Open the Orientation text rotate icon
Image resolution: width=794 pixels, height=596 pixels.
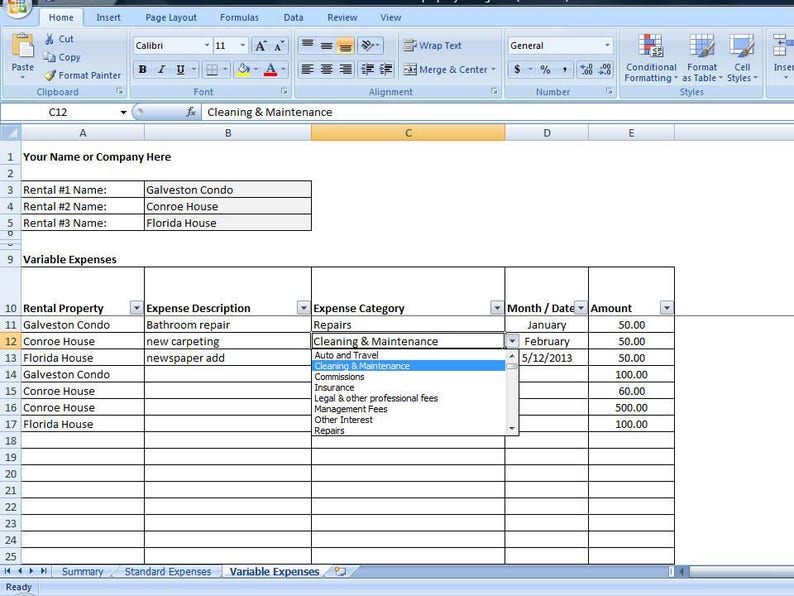tap(367, 46)
